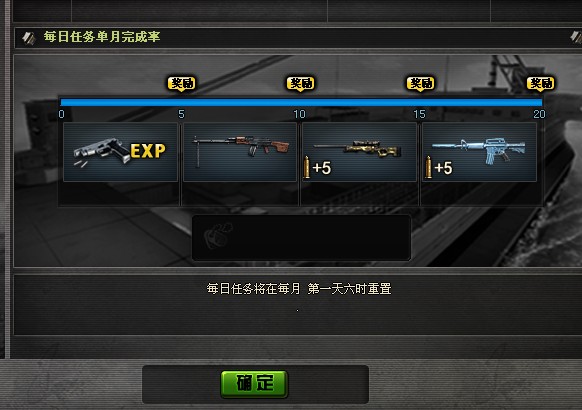Click the stripe icon beside 每日任务单月完成率 title
This screenshot has width=582, height=410.
tap(29, 37)
